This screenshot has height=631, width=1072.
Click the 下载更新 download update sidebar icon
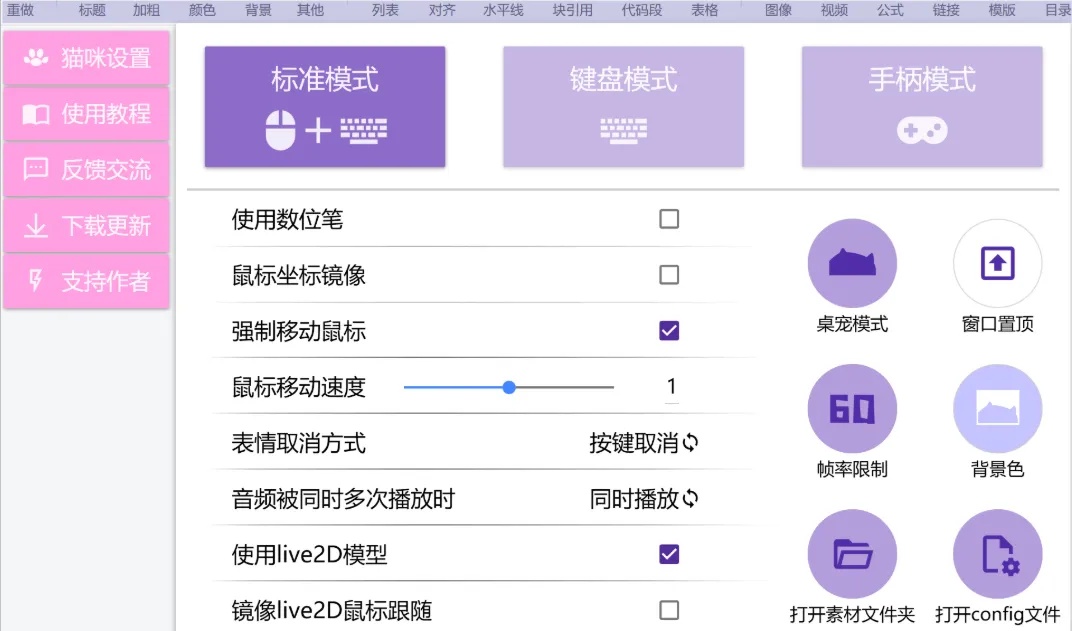[x=86, y=226]
